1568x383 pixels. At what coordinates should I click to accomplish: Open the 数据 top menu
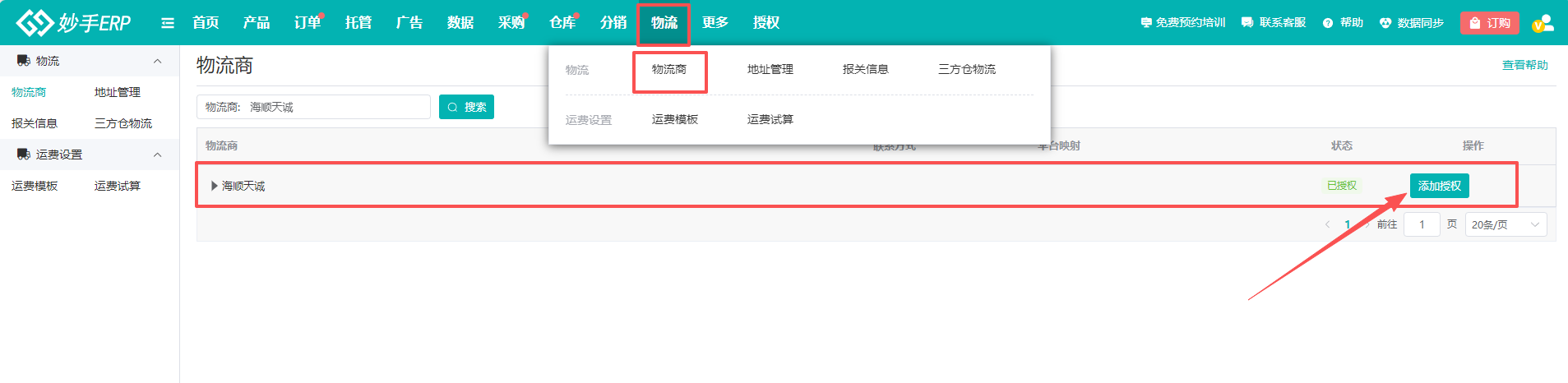pos(460,23)
